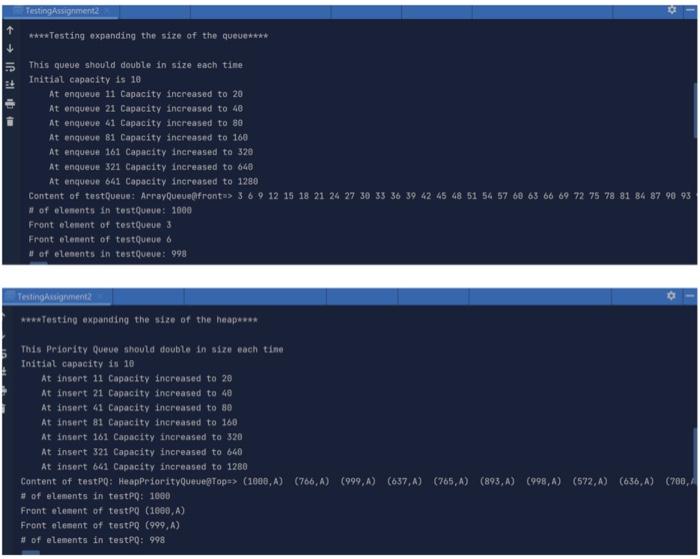This screenshot has width=700, height=559.
Task: Click line 'At enqueue 11 Capacity increased to 20'
Action: pyautogui.click(x=146, y=94)
